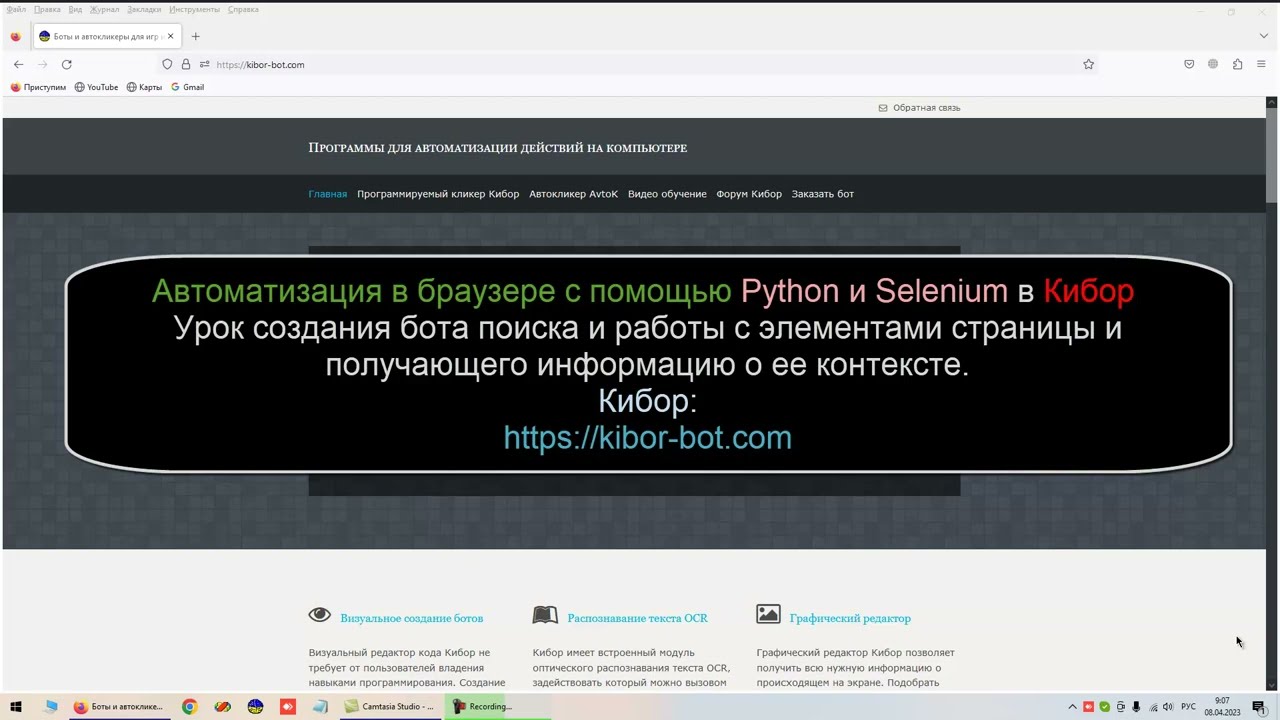Open the tracking protection shield icon
The width and height of the screenshot is (1280, 720).
coord(167,64)
